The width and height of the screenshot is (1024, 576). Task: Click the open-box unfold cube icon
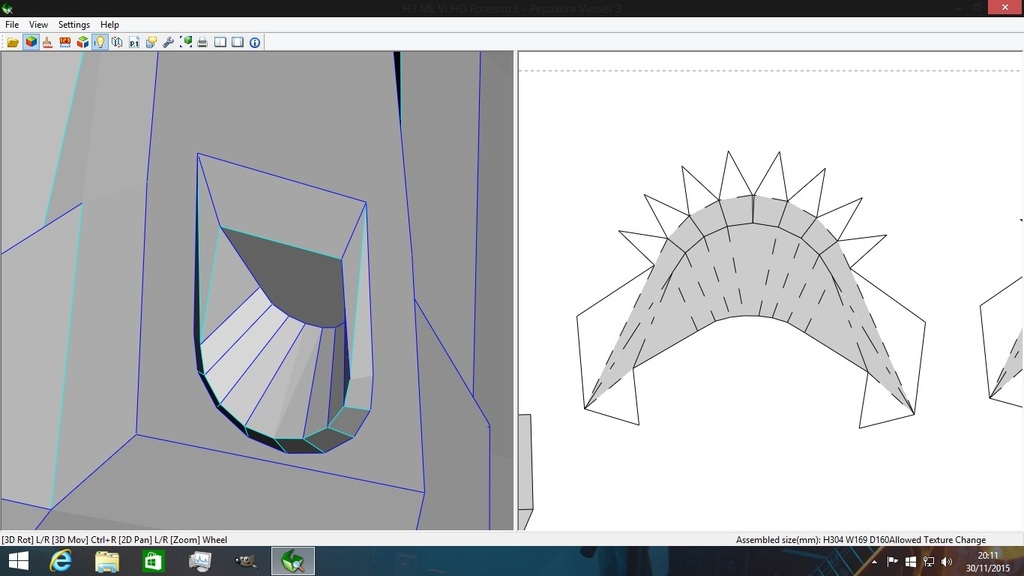(x=82, y=42)
